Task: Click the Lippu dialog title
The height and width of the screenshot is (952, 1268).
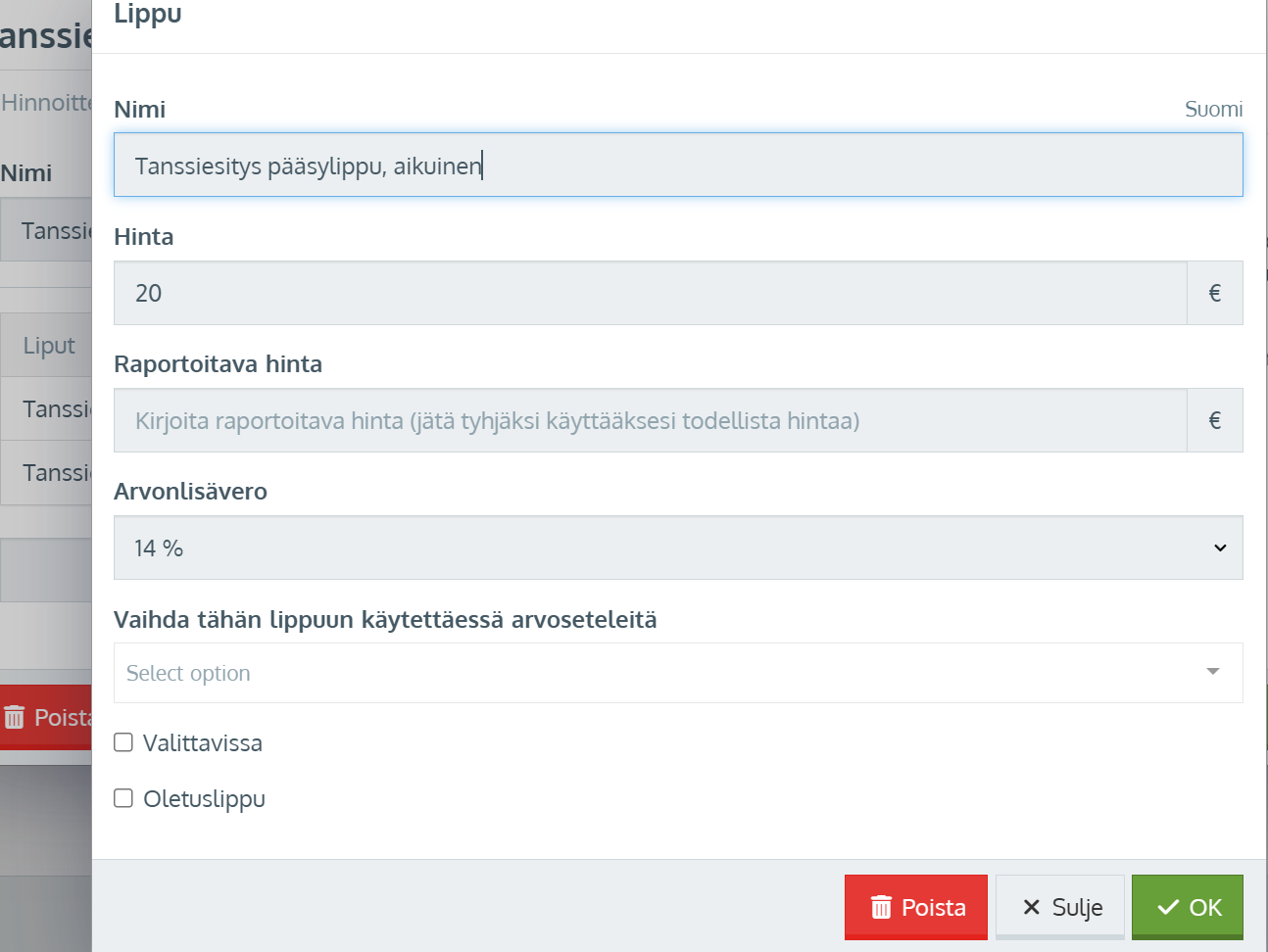Action: [x=147, y=14]
